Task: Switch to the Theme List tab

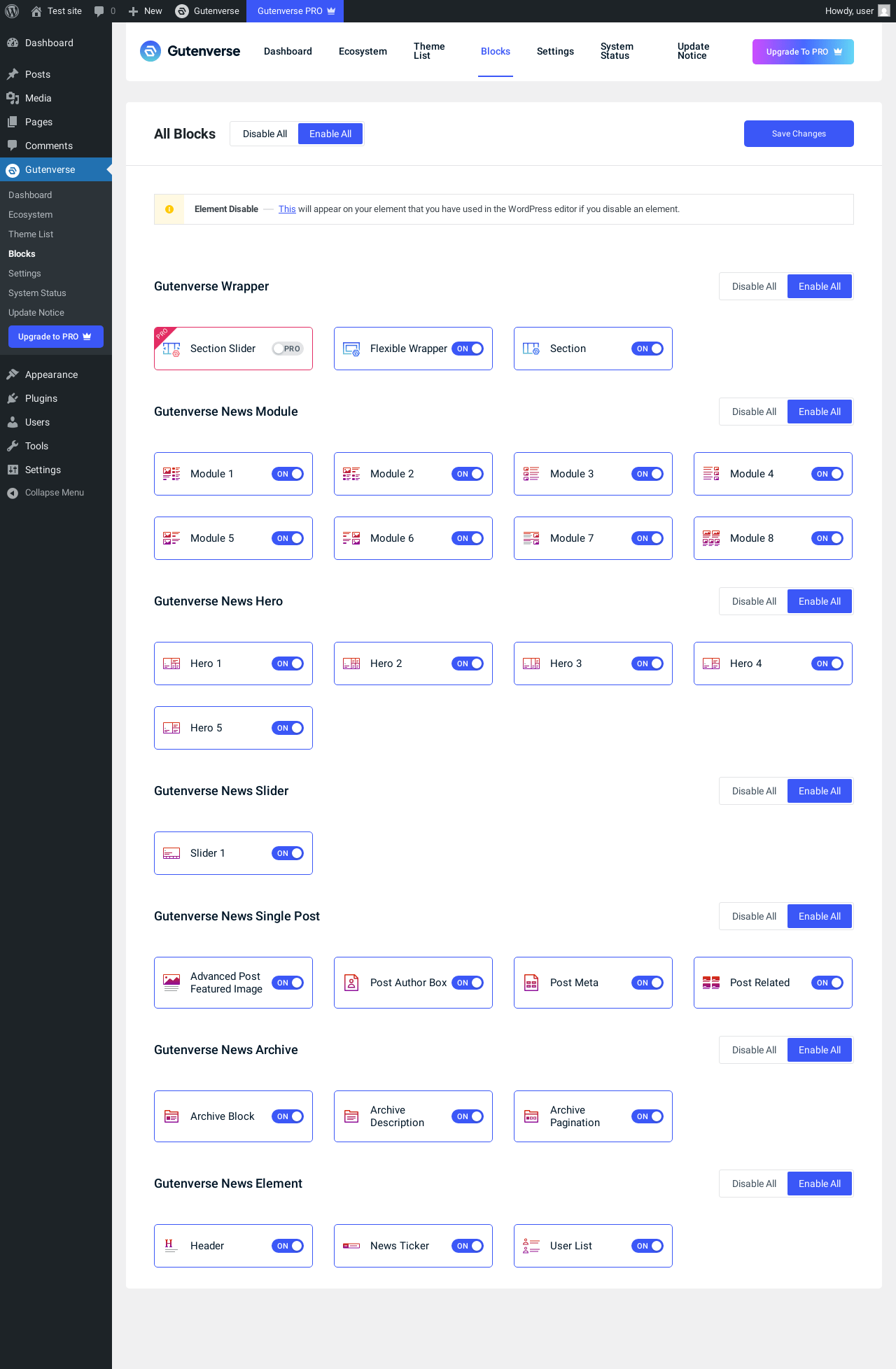Action: coord(429,51)
